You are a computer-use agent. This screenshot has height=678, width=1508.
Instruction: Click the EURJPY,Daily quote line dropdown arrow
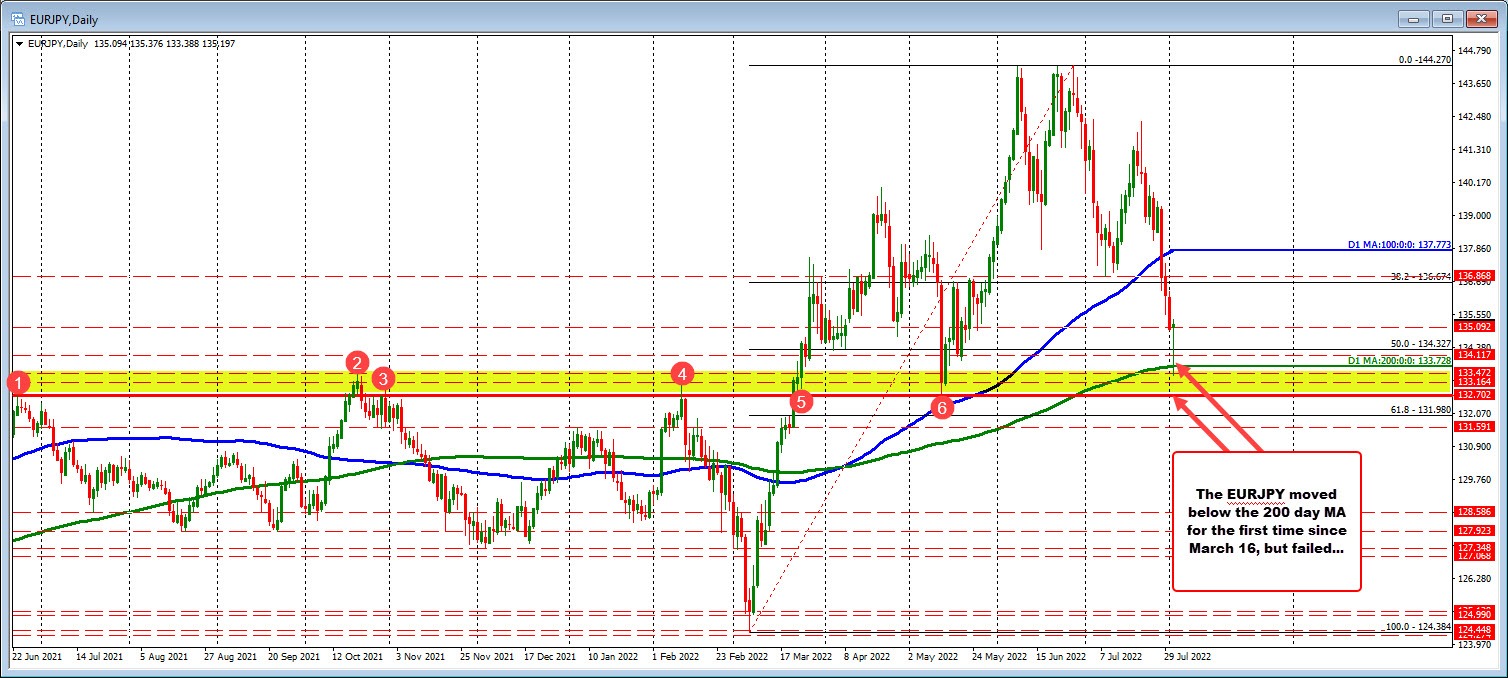pos(18,44)
